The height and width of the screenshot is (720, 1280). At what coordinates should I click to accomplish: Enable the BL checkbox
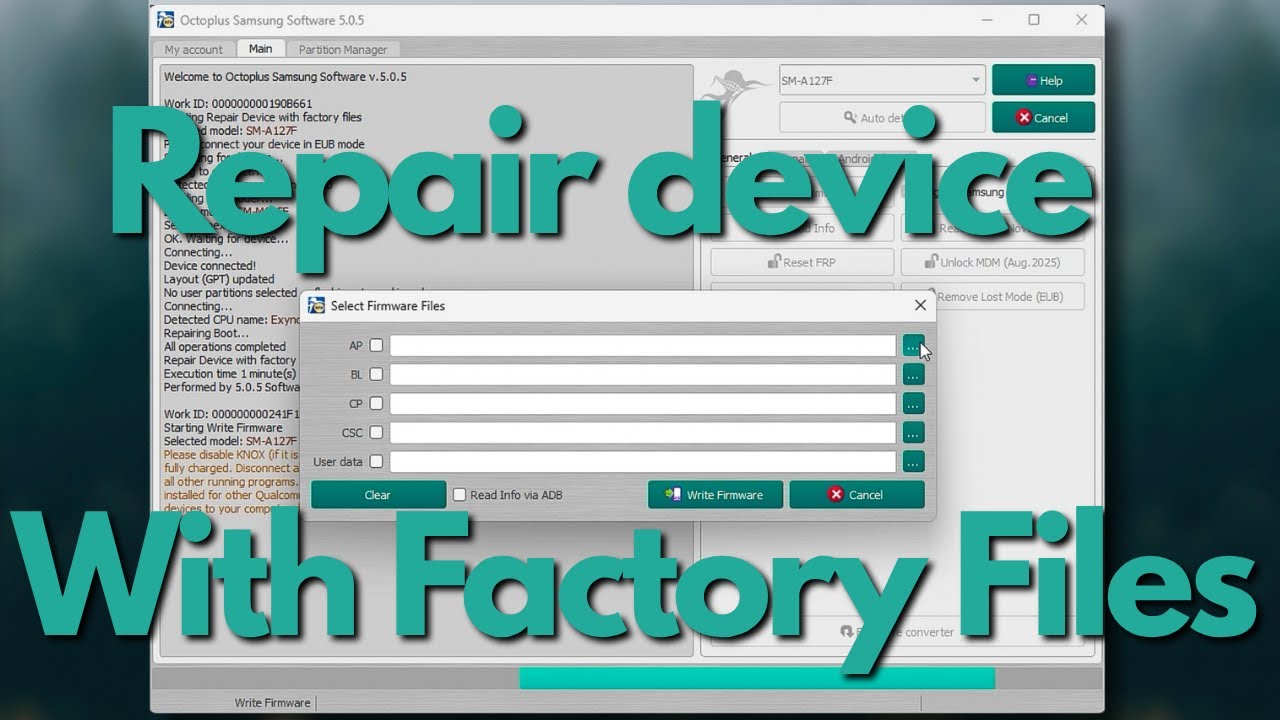(376, 374)
